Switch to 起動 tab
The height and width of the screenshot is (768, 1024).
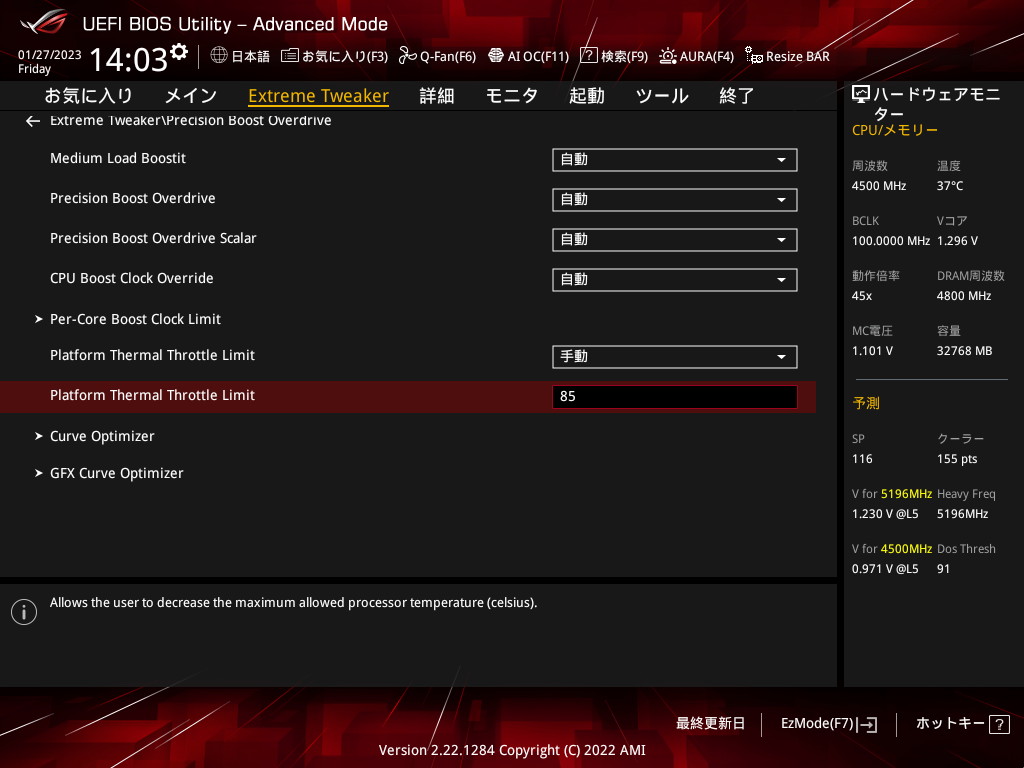click(x=586, y=96)
